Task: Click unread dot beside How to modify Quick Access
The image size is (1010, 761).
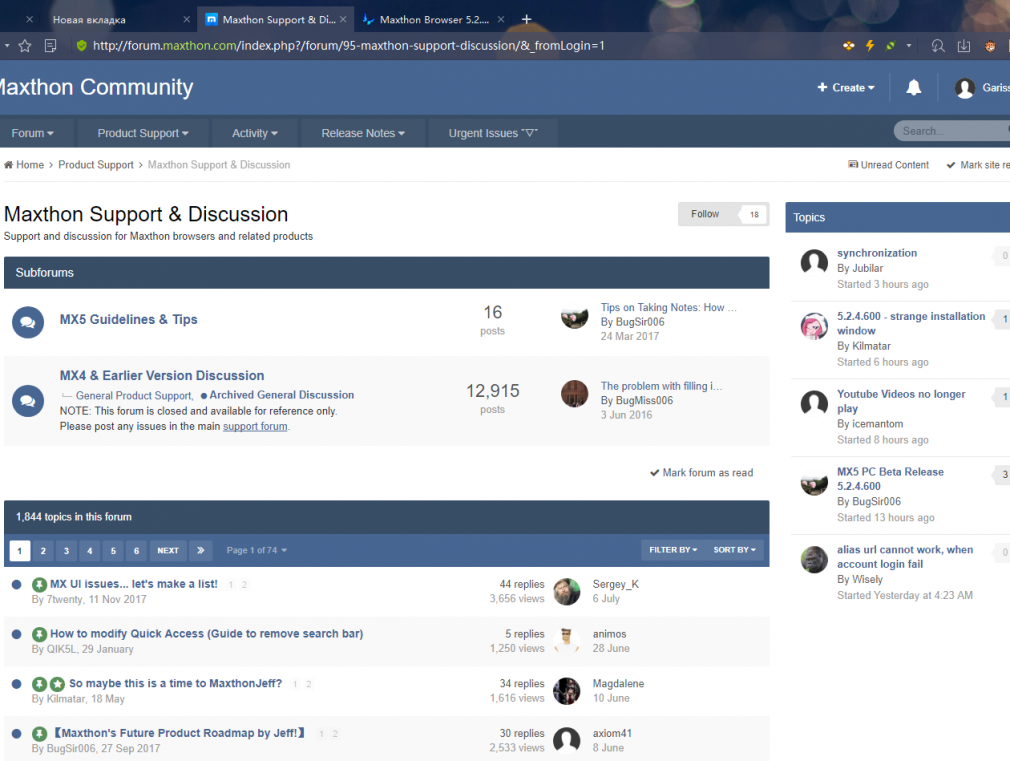Action: 17,634
